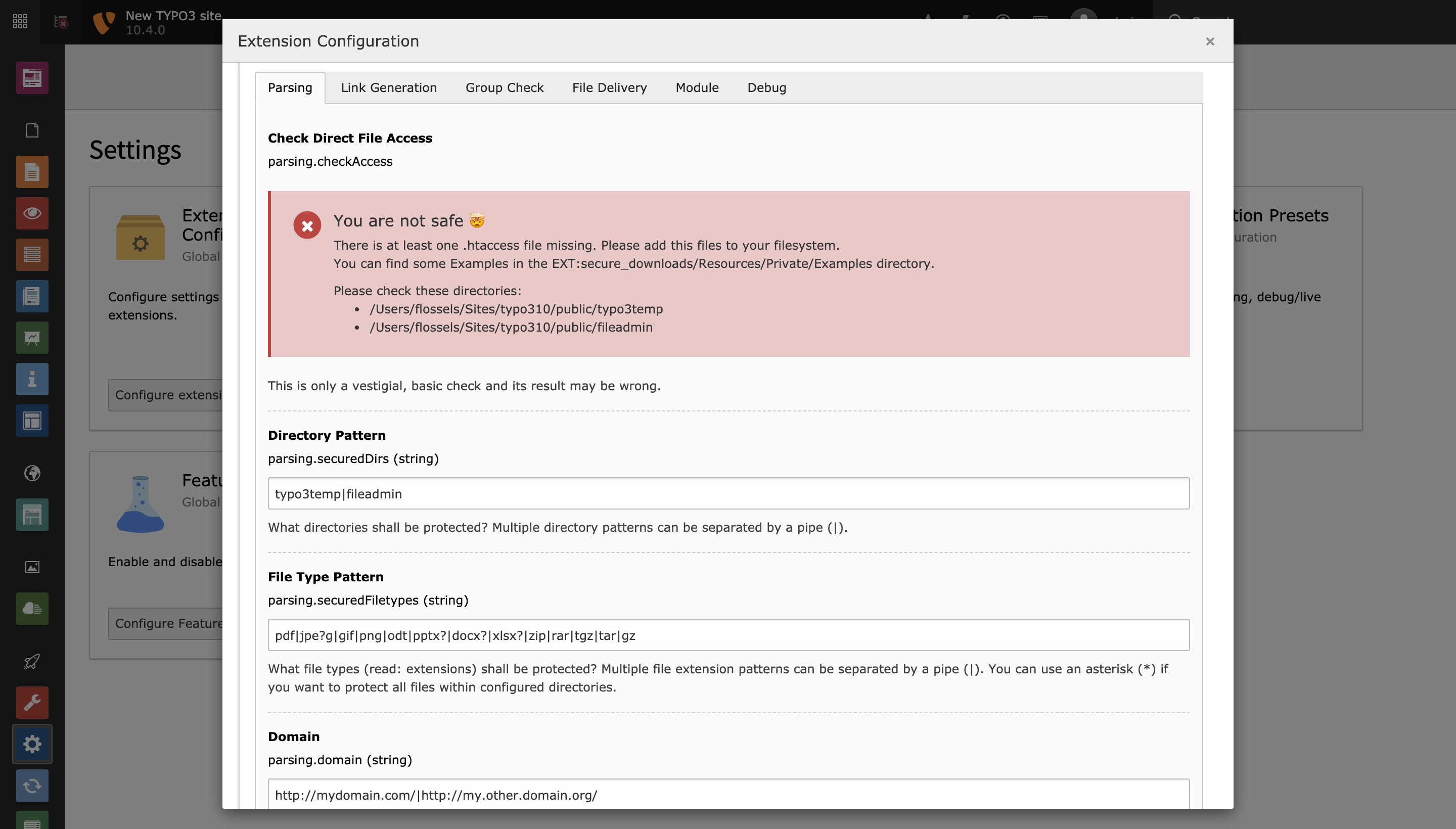The height and width of the screenshot is (829, 1456).
Task: Click the New TYPO3 site title
Action: pyautogui.click(x=173, y=16)
